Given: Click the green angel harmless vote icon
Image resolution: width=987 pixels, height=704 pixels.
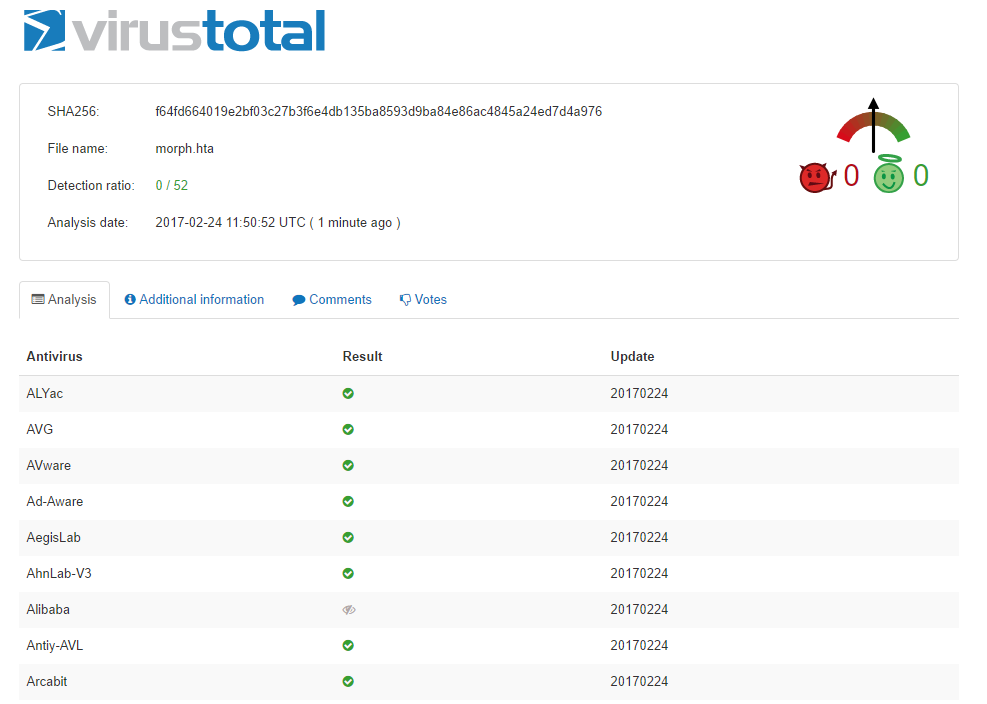Looking at the screenshot, I should [889, 174].
